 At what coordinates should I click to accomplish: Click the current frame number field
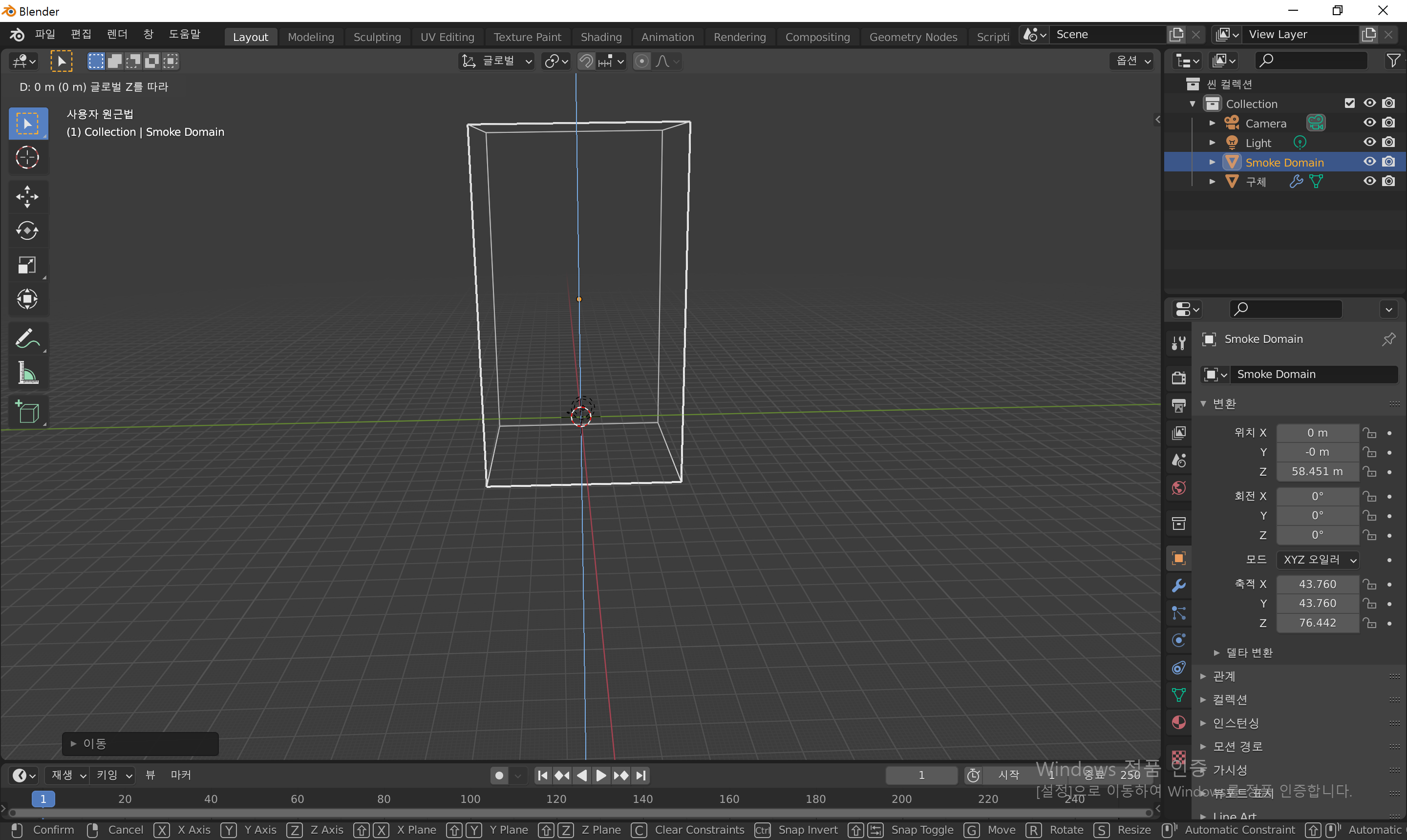[922, 775]
